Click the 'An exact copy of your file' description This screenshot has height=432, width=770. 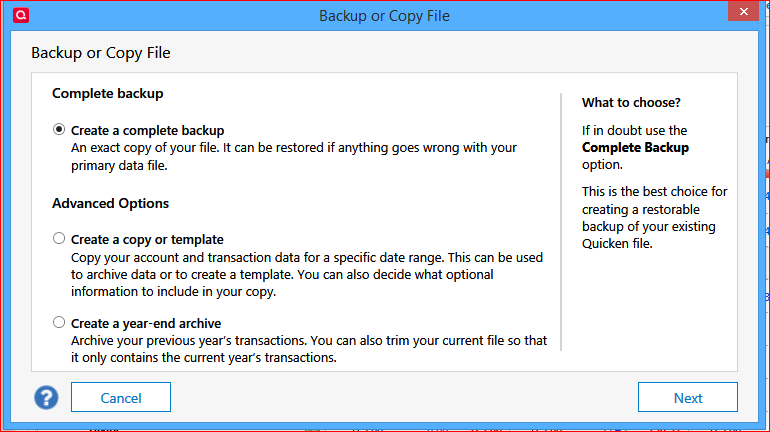[294, 156]
